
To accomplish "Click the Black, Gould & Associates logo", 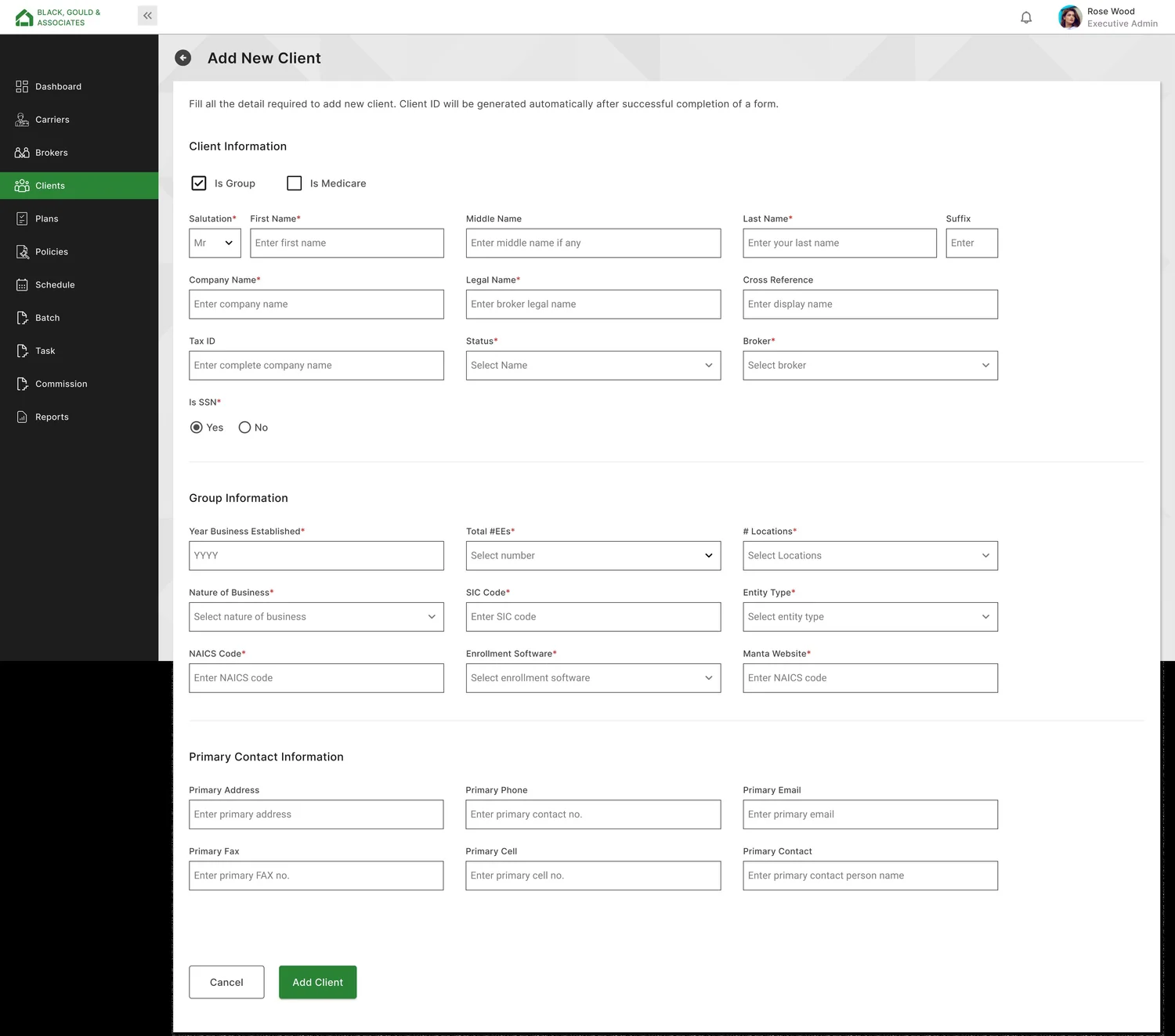I will pos(58,17).
